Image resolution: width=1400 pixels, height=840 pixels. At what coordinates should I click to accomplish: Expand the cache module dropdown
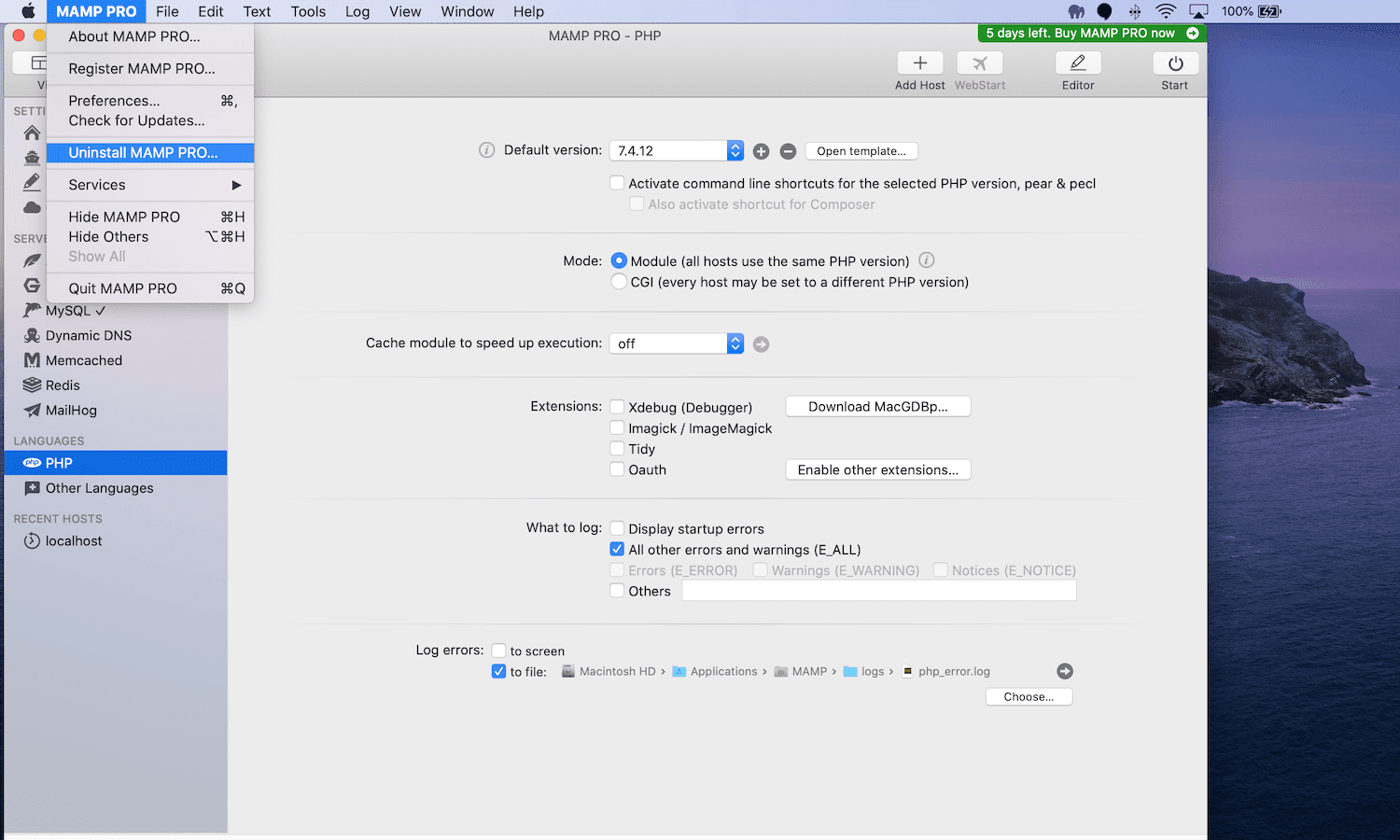click(x=676, y=344)
